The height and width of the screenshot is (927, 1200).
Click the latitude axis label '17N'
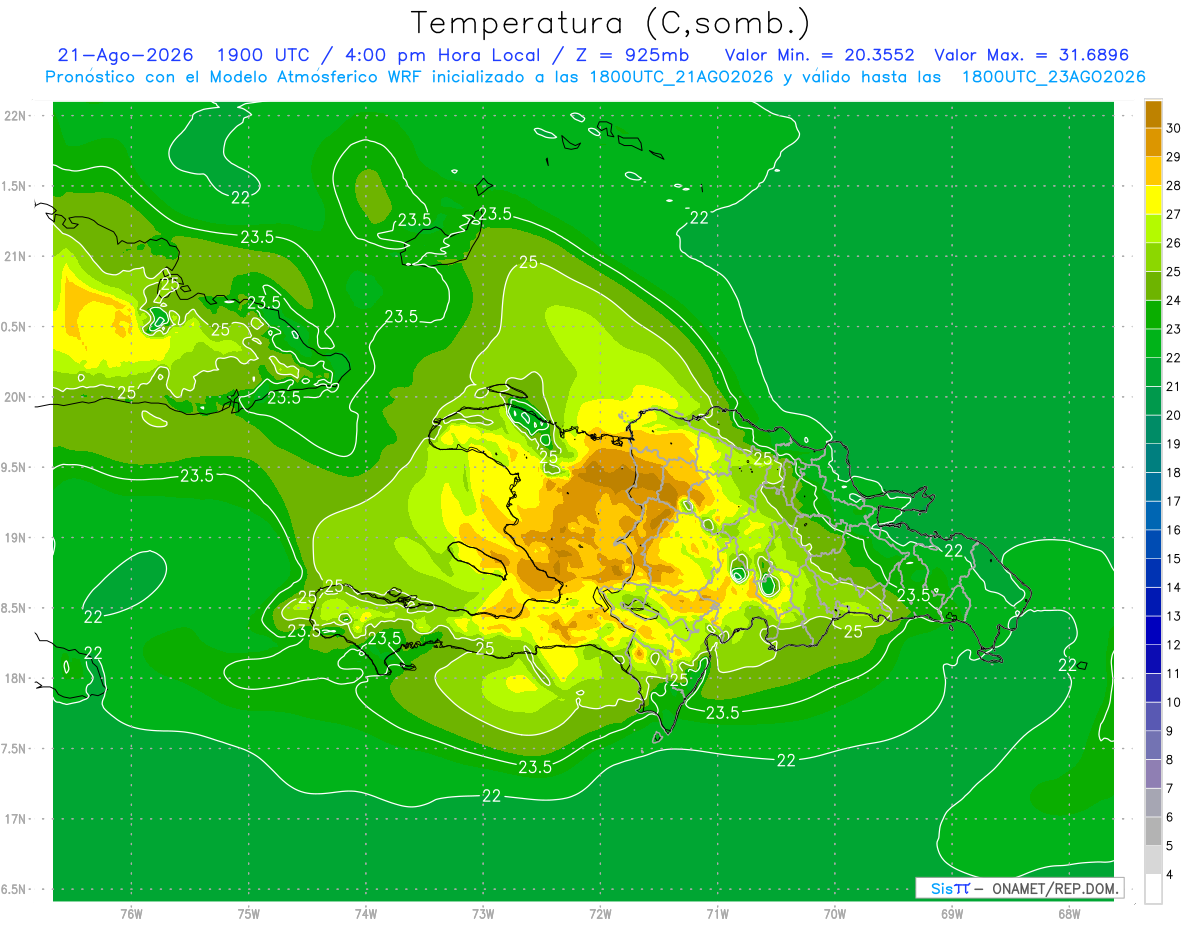click(16, 820)
